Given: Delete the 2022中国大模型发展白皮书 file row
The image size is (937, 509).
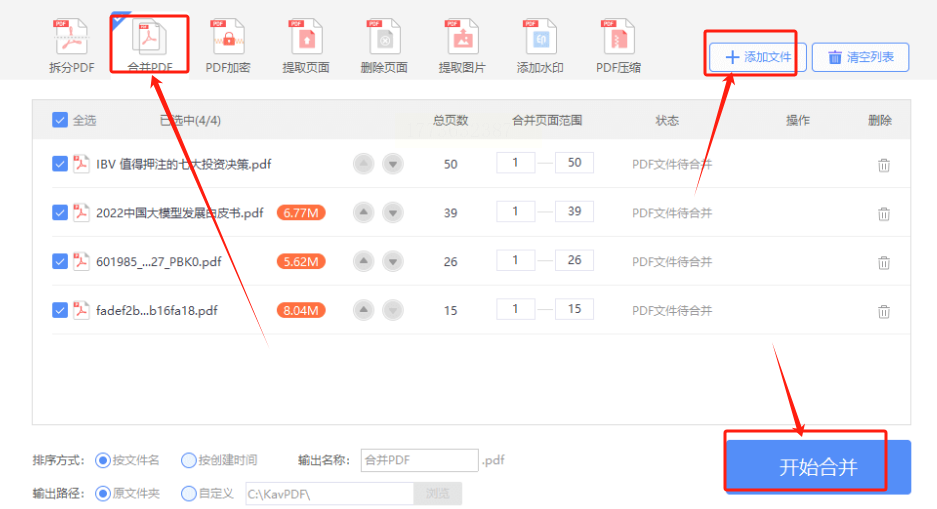Looking at the screenshot, I should [884, 214].
